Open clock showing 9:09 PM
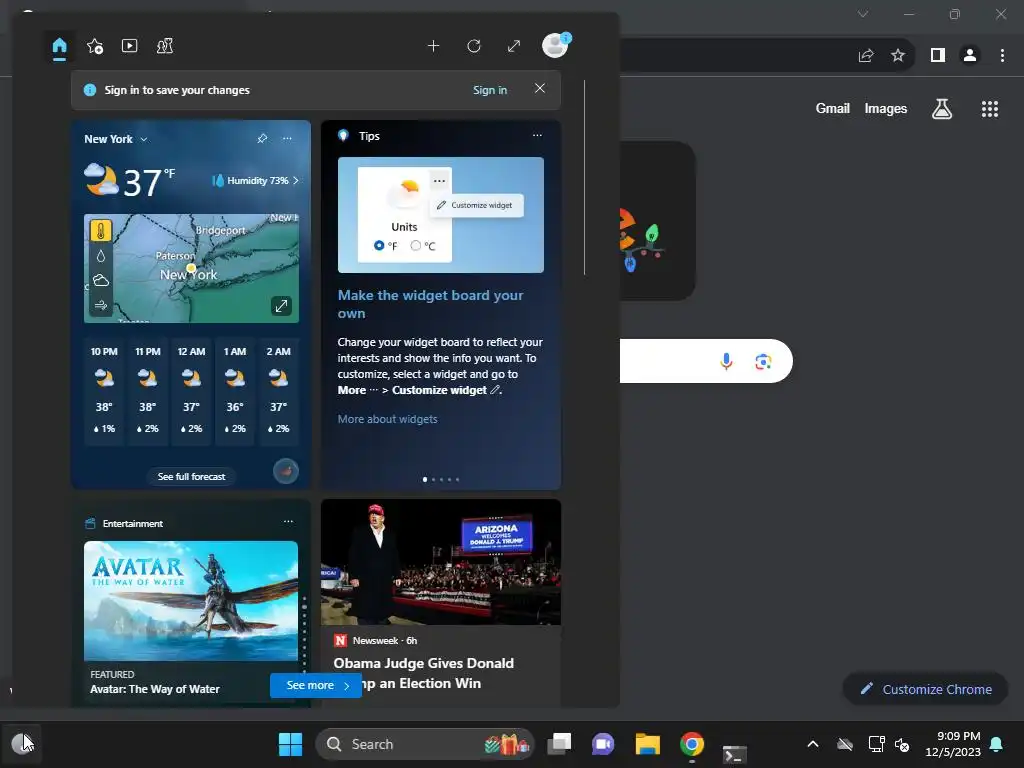The height and width of the screenshot is (768, 1024). [953, 744]
